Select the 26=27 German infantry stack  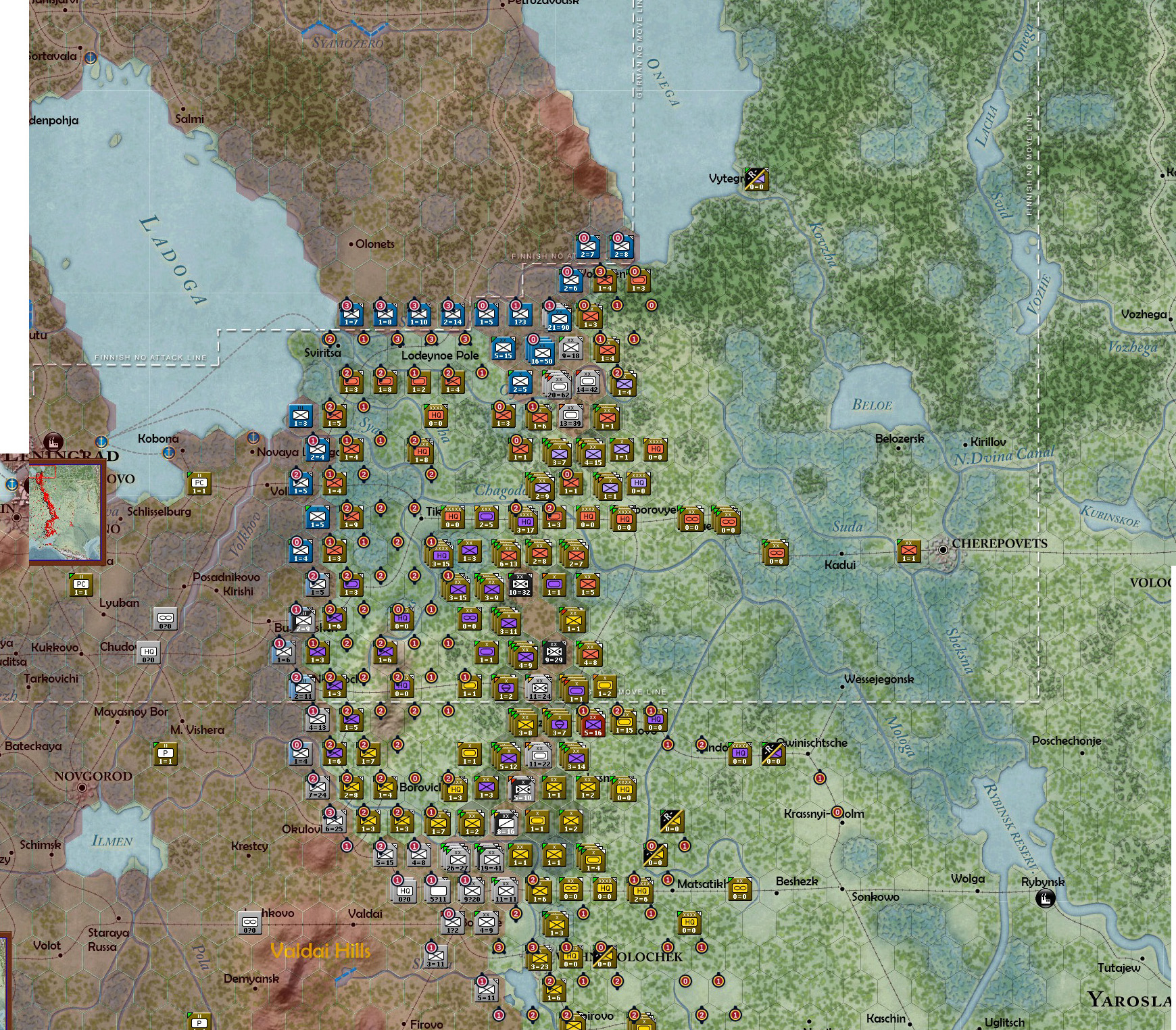pos(456,858)
